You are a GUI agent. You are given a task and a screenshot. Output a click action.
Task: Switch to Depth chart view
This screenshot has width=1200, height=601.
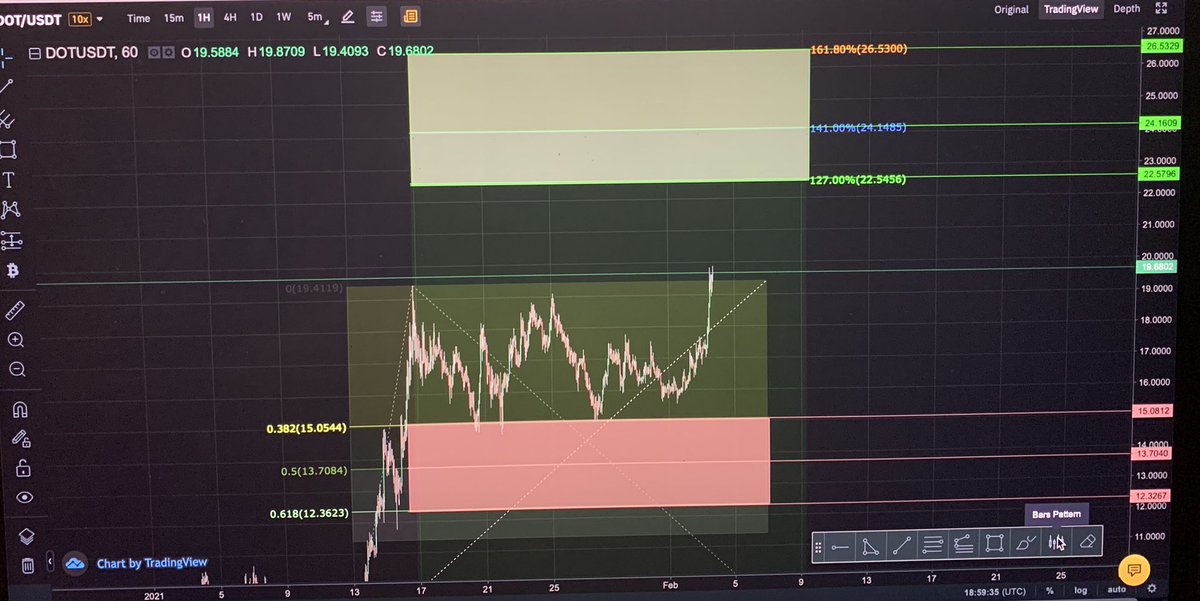[1126, 9]
